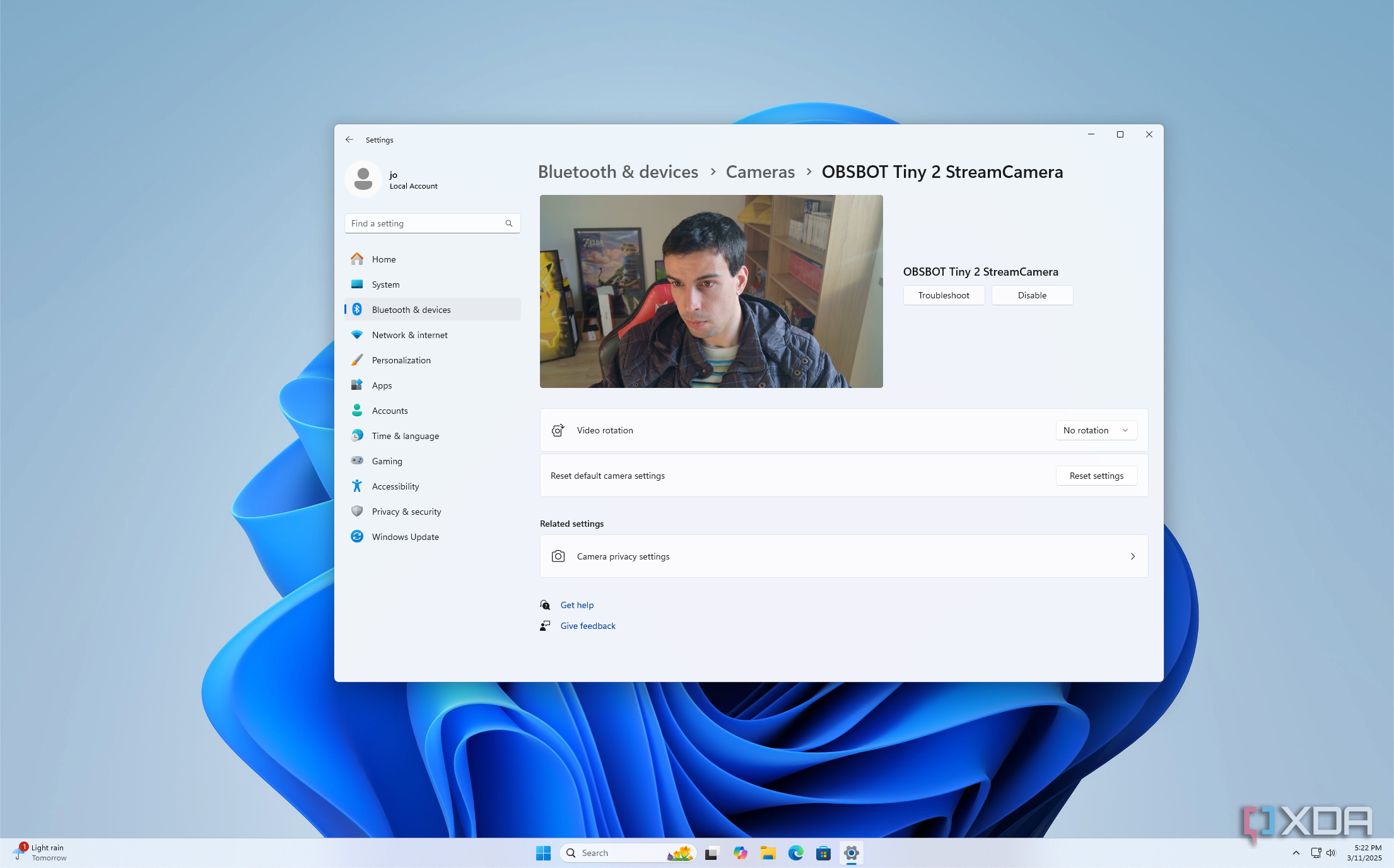The height and width of the screenshot is (868, 1394).
Task: Open the Light rain weather widget
Action: click(40, 853)
